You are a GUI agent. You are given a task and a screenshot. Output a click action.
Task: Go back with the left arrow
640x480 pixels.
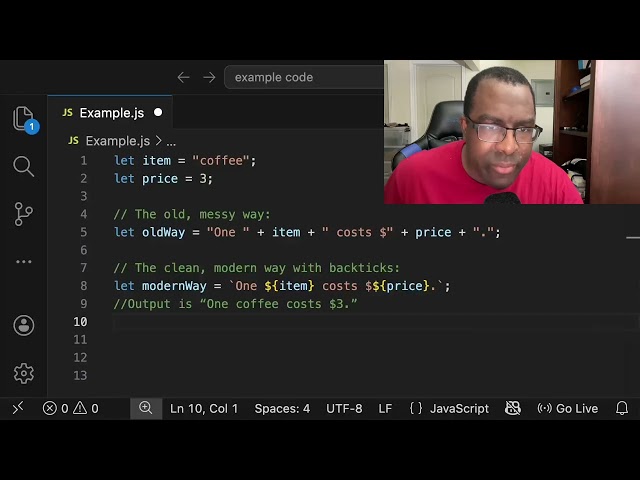(x=183, y=77)
